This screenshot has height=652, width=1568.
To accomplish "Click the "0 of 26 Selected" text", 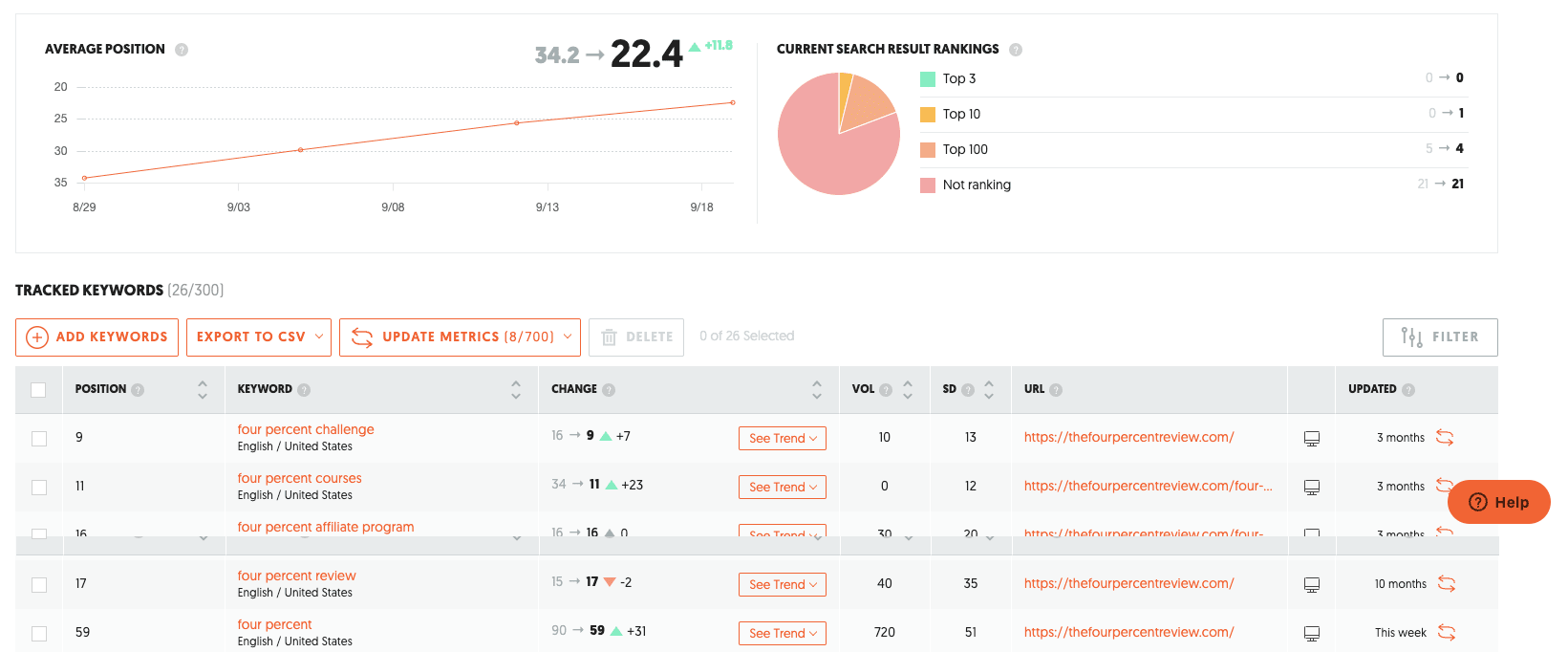I will [747, 337].
